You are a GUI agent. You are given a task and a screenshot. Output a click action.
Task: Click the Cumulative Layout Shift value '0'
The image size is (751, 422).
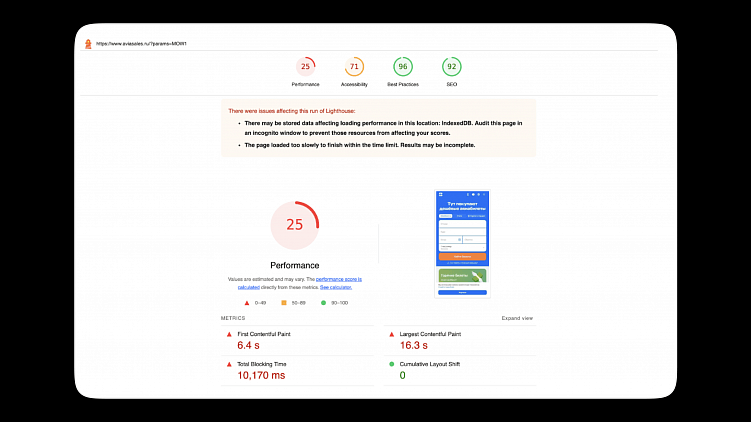click(x=402, y=376)
